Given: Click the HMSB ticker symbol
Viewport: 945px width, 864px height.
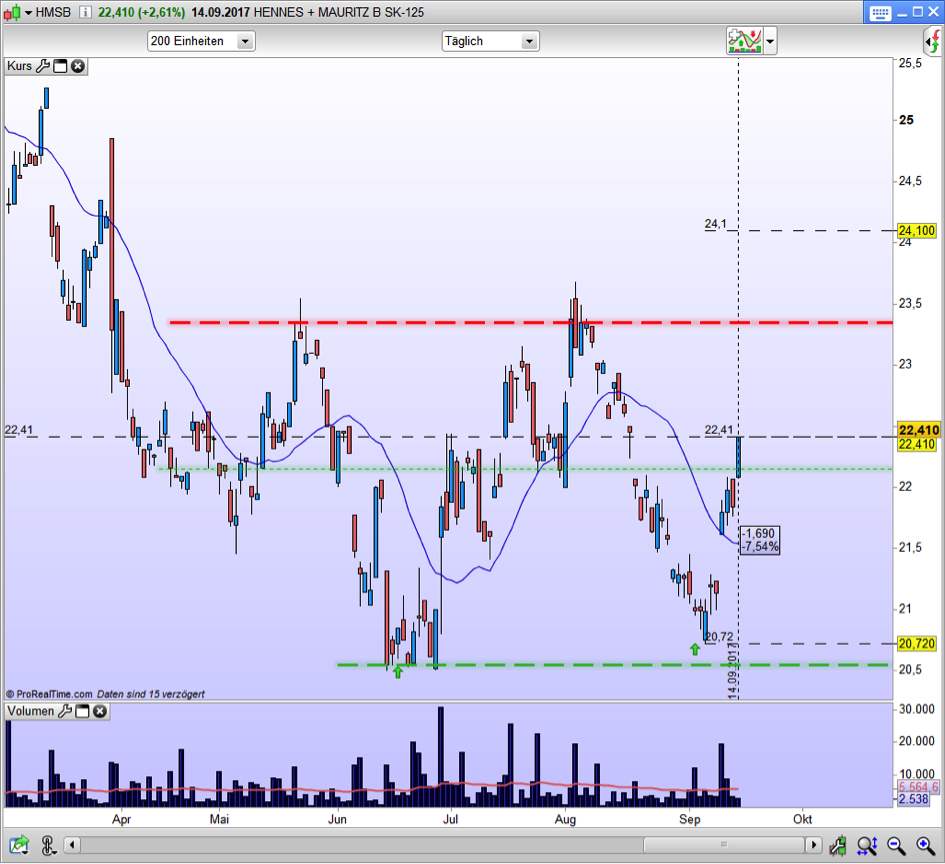Looking at the screenshot, I should click(x=53, y=12).
